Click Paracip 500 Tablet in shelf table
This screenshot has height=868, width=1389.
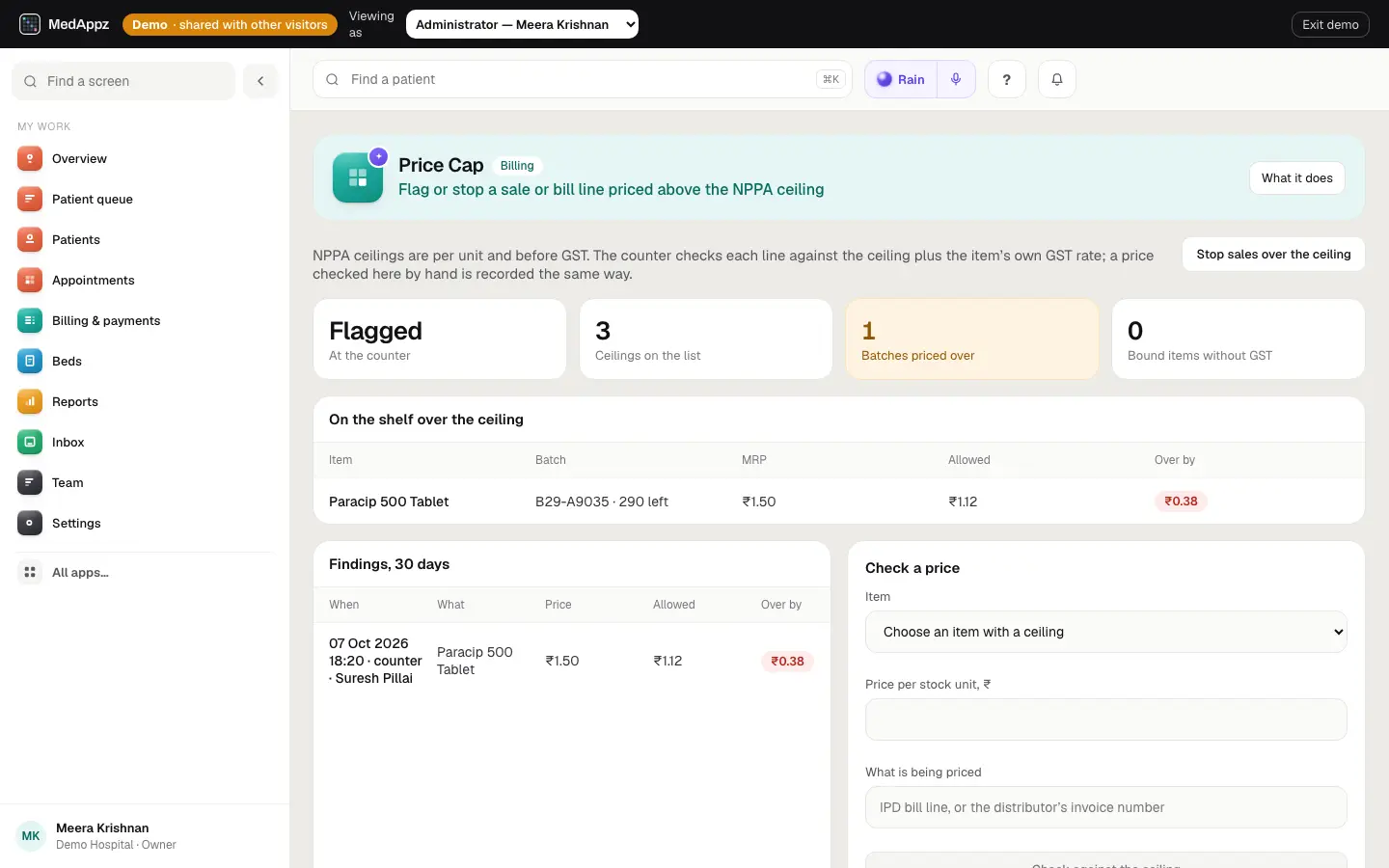pos(389,502)
